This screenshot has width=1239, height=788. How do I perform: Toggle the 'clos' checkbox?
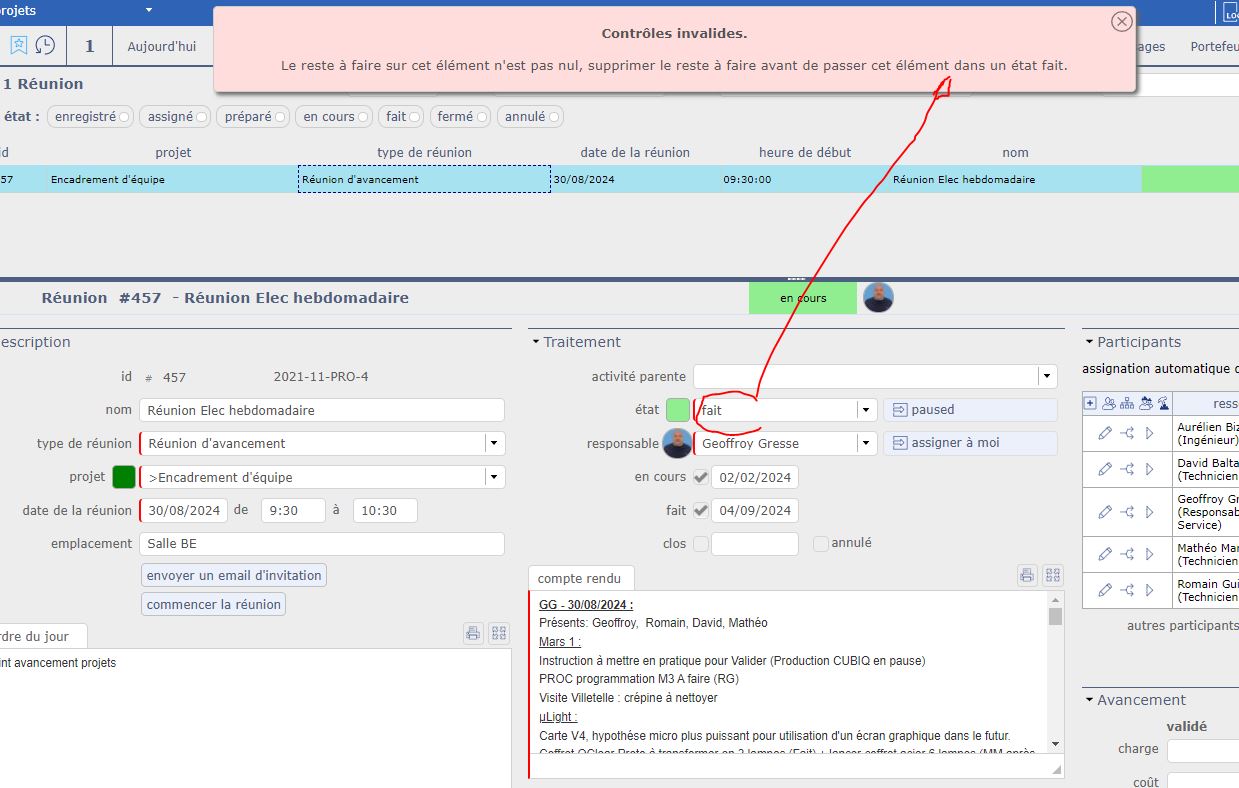[701, 544]
